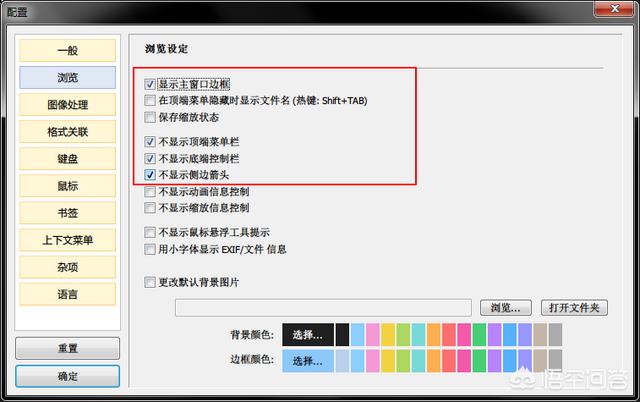Choose dark green swatch in 背景颜色 row
This screenshot has width=640, height=402.
[x=479, y=335]
